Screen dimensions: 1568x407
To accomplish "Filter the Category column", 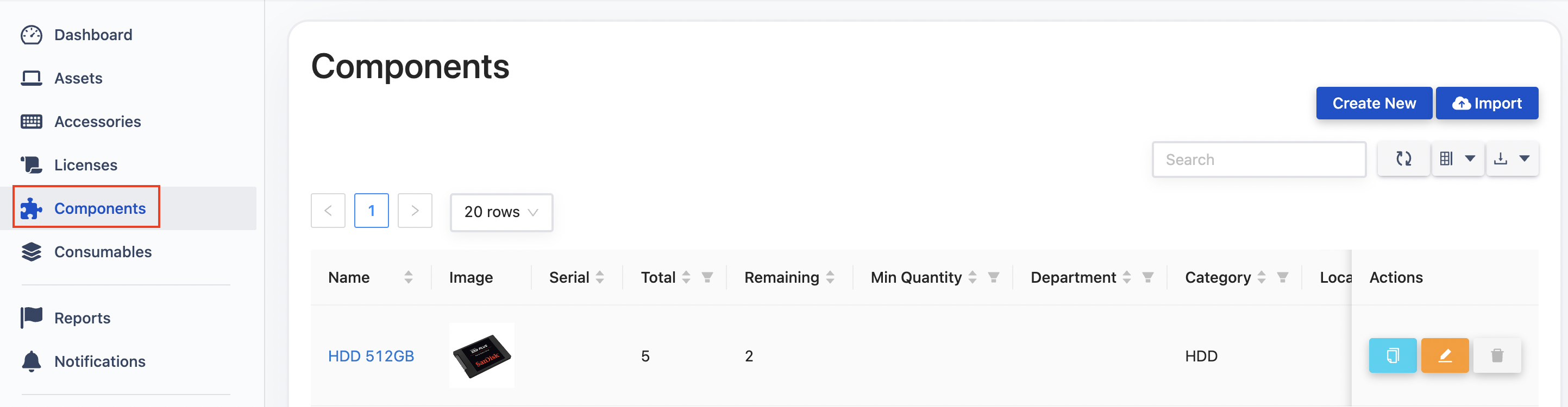I will [x=1282, y=277].
